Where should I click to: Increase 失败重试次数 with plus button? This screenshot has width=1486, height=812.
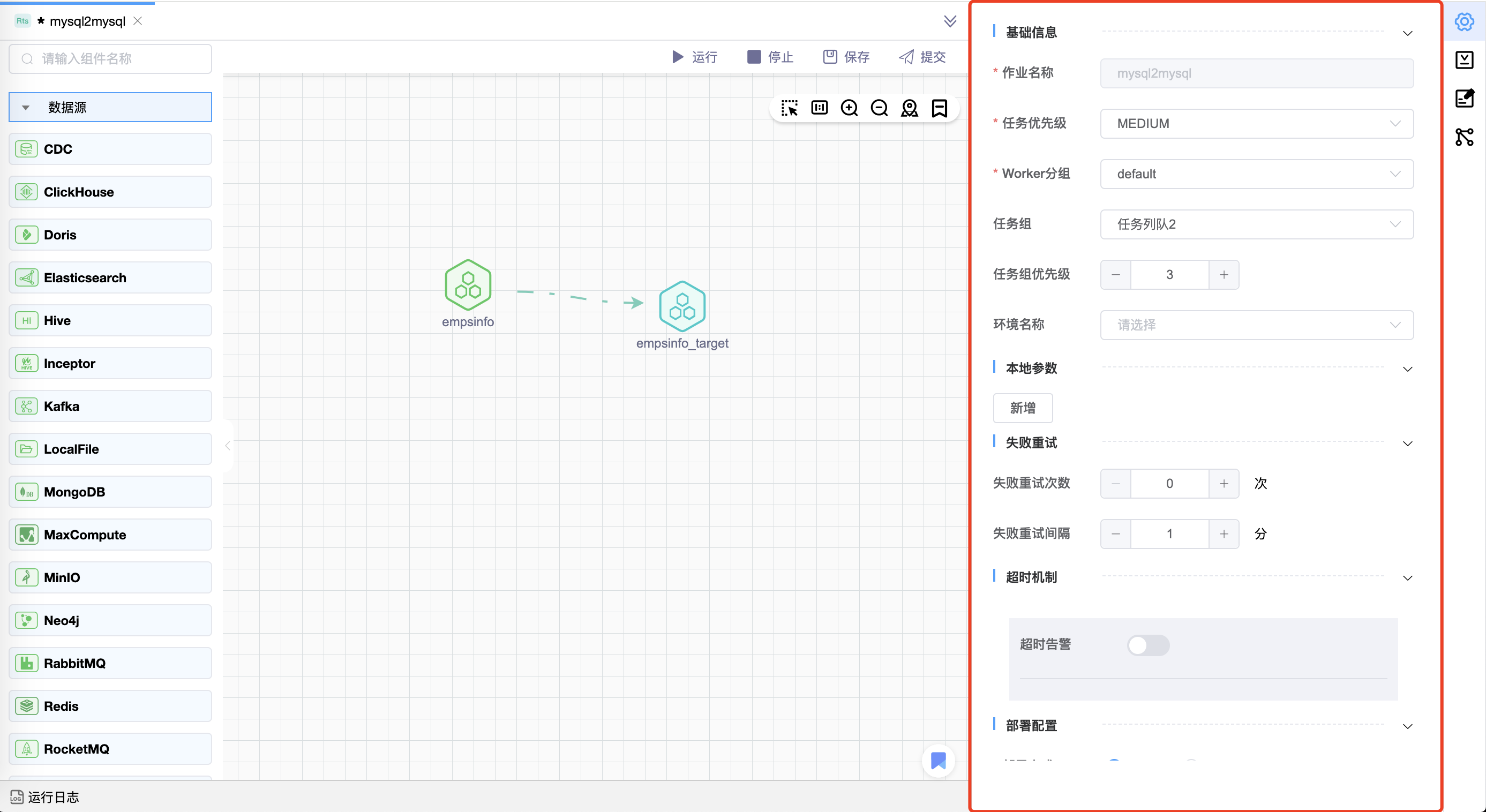point(1224,483)
